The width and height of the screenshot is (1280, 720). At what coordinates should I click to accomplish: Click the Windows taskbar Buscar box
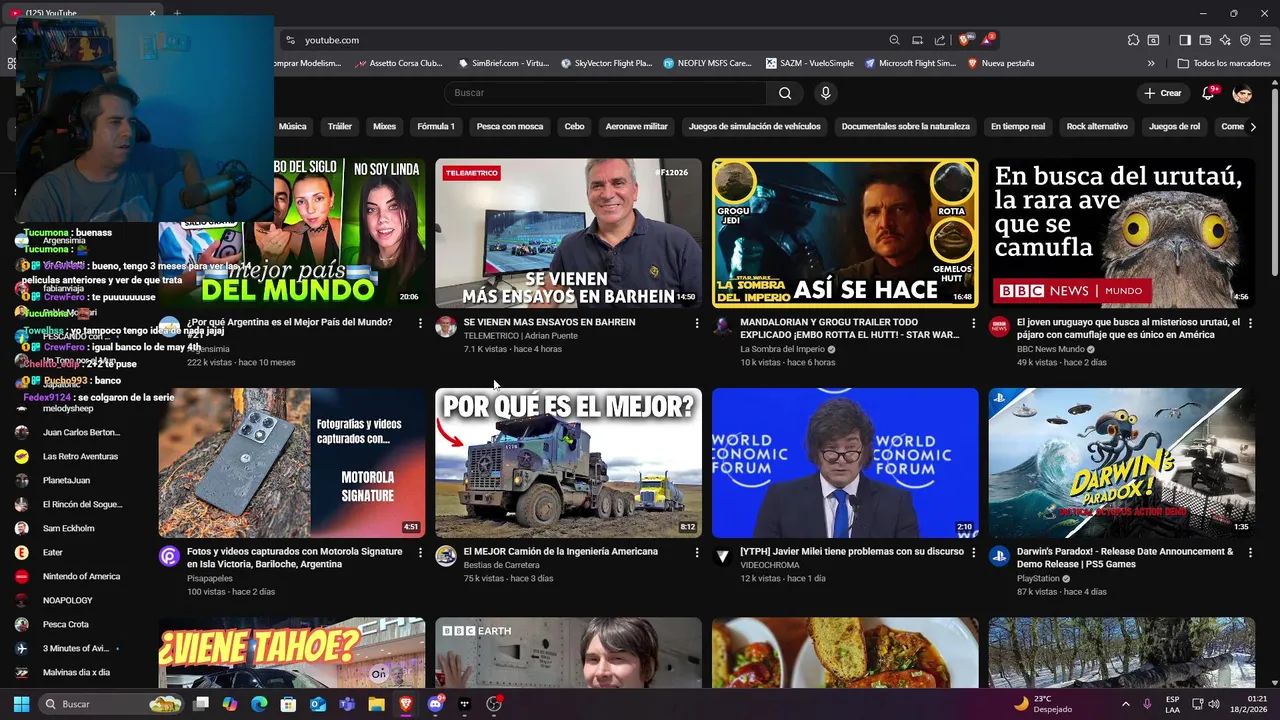click(x=112, y=704)
